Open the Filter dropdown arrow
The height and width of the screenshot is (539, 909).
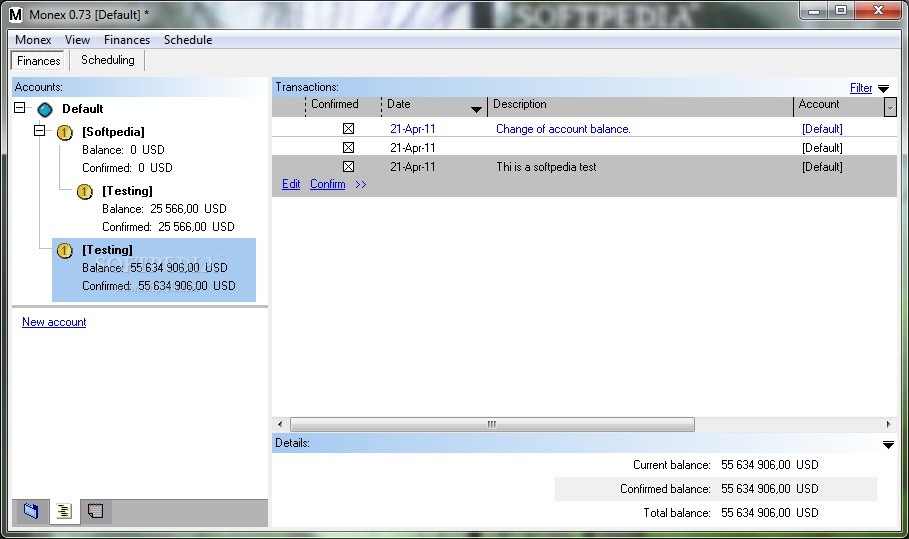(883, 89)
